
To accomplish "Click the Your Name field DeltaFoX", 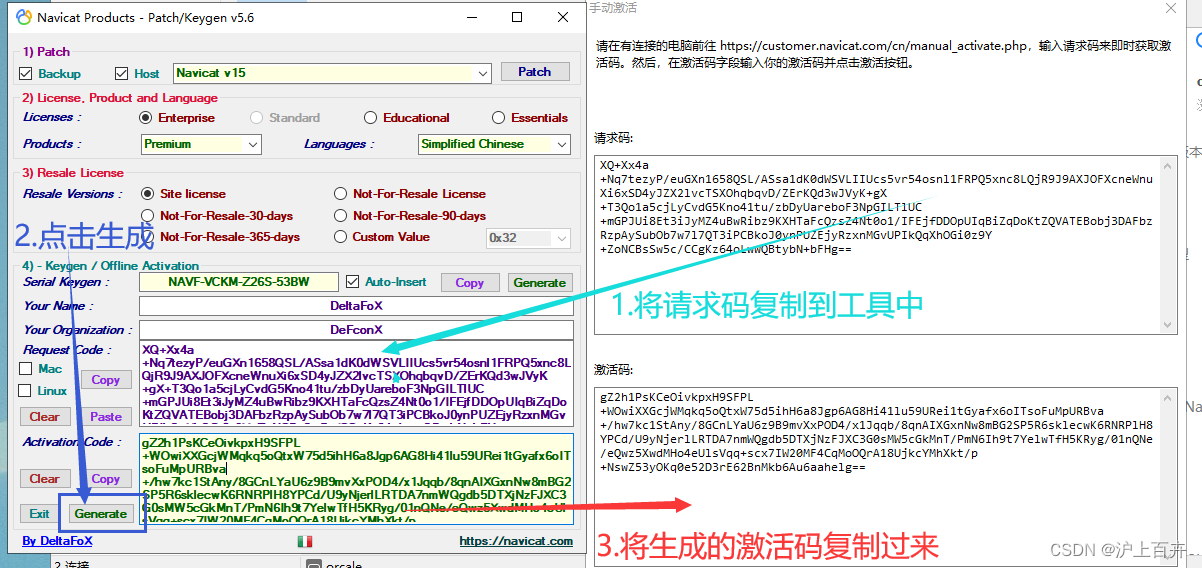I will [356, 306].
